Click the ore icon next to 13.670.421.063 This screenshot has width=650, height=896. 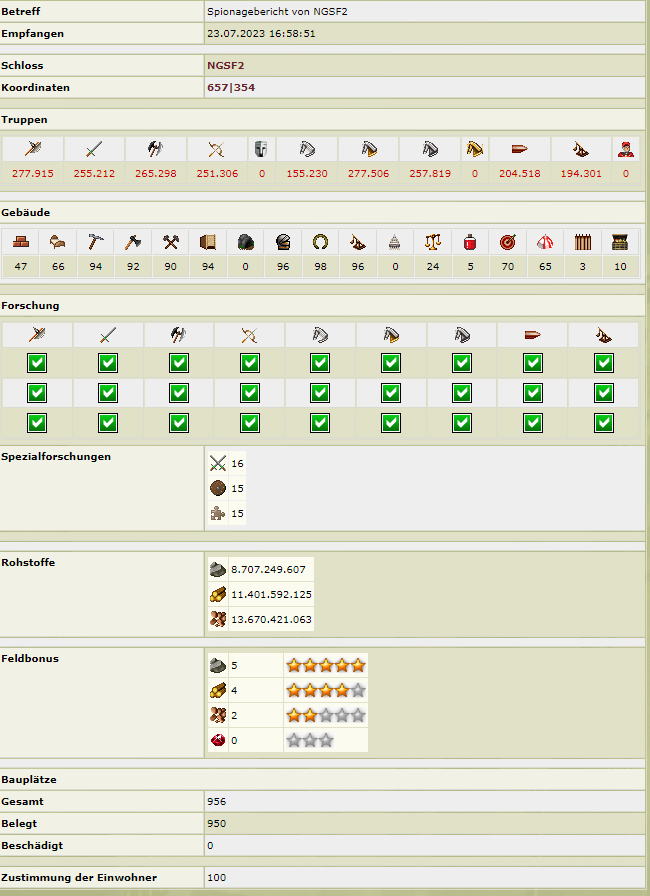218,619
